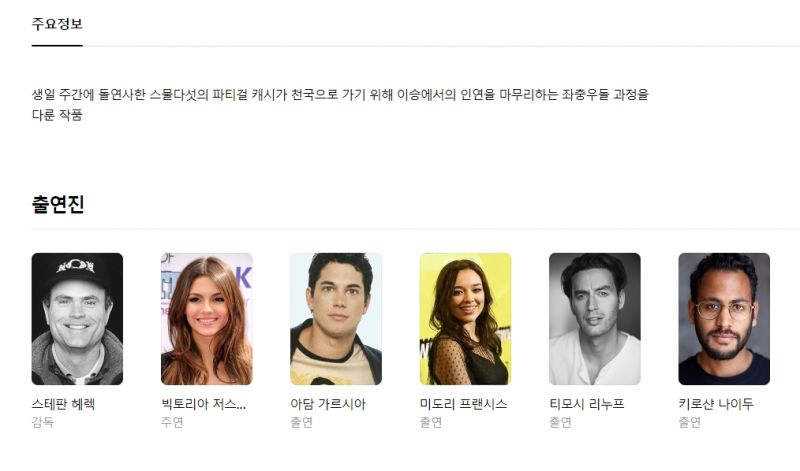Open 스테판 헤렉 name link
The width and height of the screenshot is (800, 471).
point(63,404)
